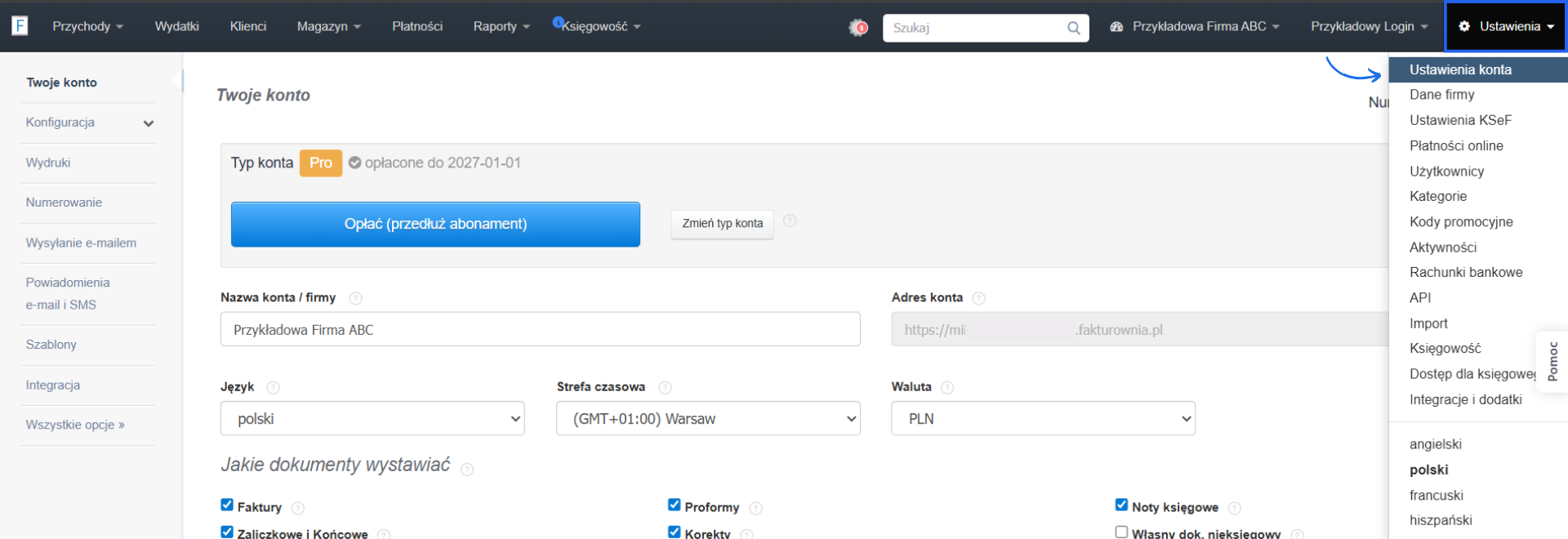1568x539 pixels.
Task: Click help icon beside Waluta label
Action: pos(947,387)
